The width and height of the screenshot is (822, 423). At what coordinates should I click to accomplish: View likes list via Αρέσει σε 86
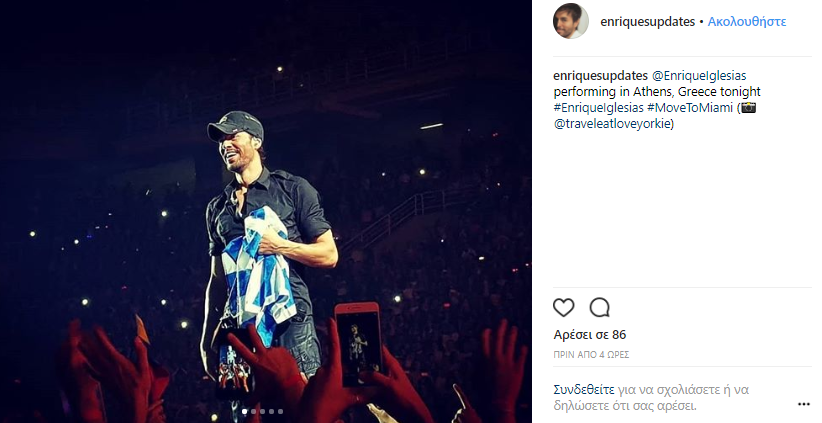click(590, 335)
